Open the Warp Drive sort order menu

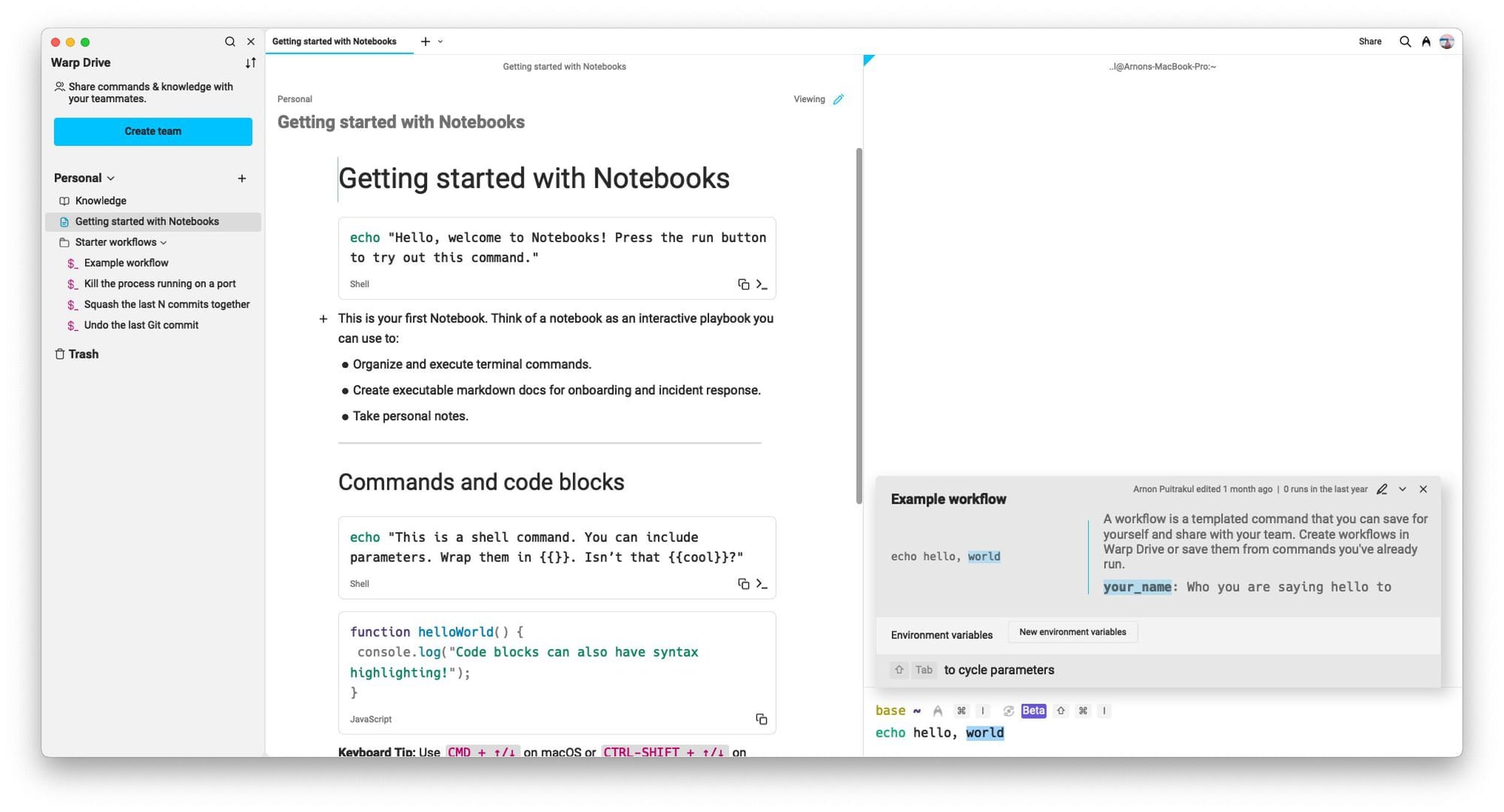(x=250, y=63)
